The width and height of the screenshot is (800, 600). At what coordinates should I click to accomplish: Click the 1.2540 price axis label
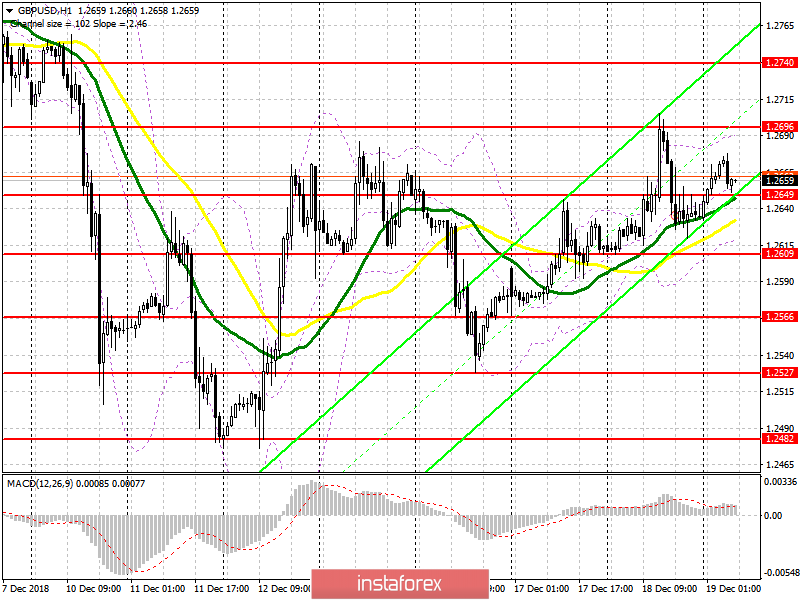tap(781, 355)
